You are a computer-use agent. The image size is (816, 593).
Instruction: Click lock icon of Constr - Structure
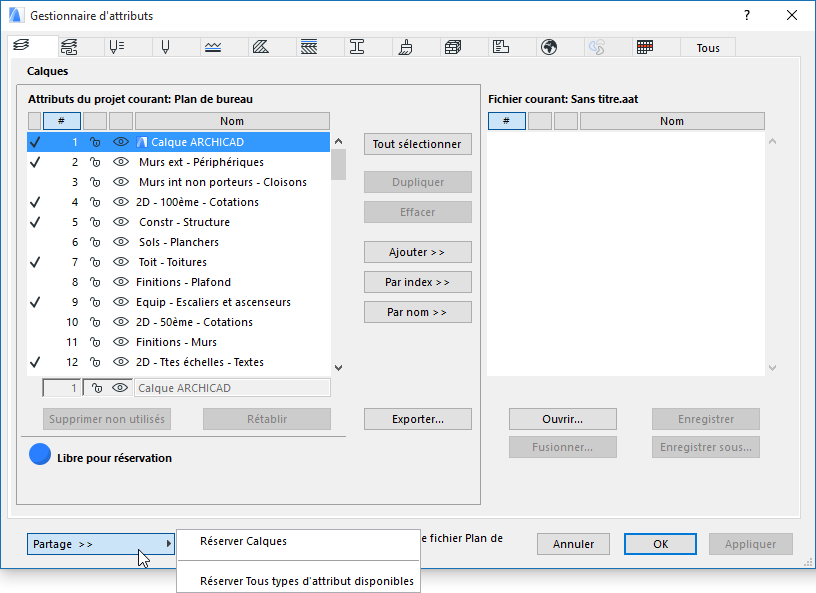(95, 222)
